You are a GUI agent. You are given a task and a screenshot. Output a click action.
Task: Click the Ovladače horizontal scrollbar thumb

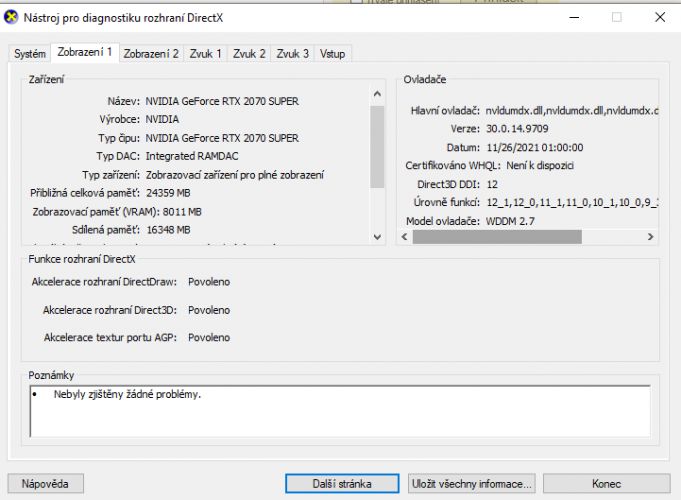coord(497,237)
